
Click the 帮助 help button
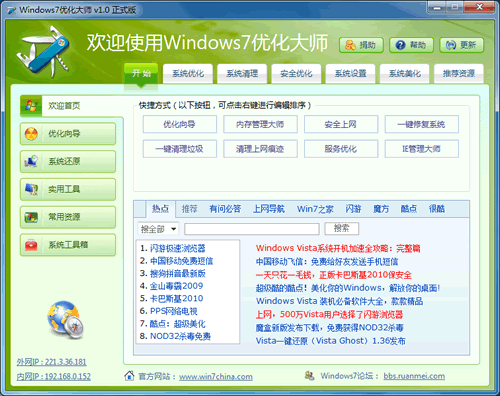(411, 45)
